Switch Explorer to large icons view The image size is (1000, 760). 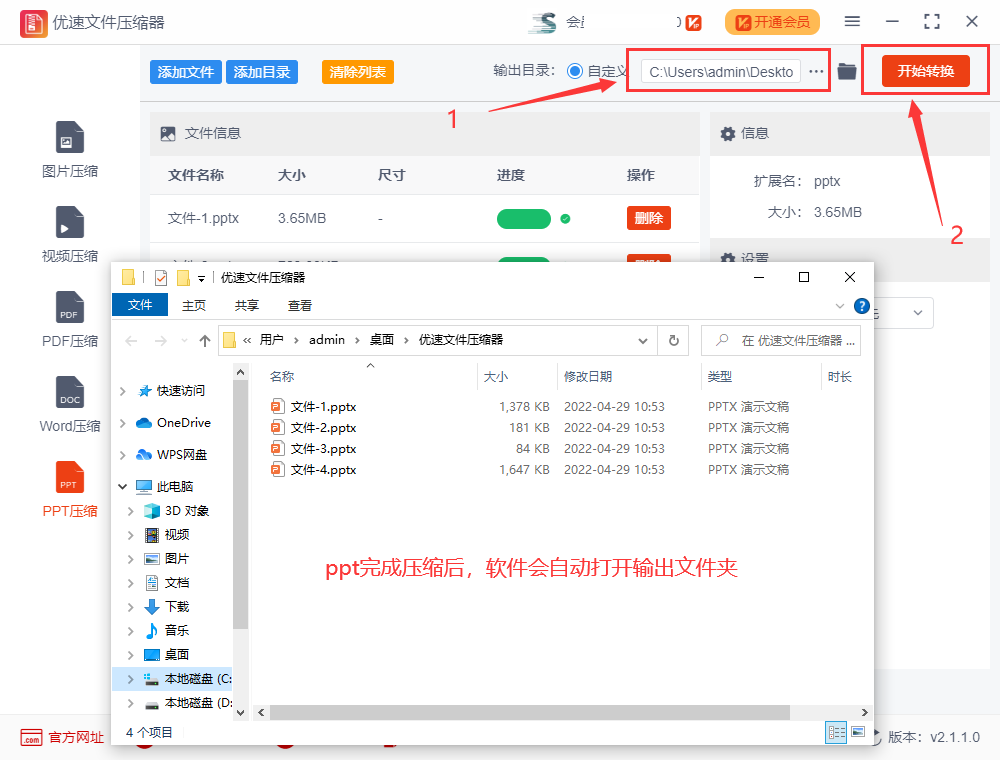[858, 732]
